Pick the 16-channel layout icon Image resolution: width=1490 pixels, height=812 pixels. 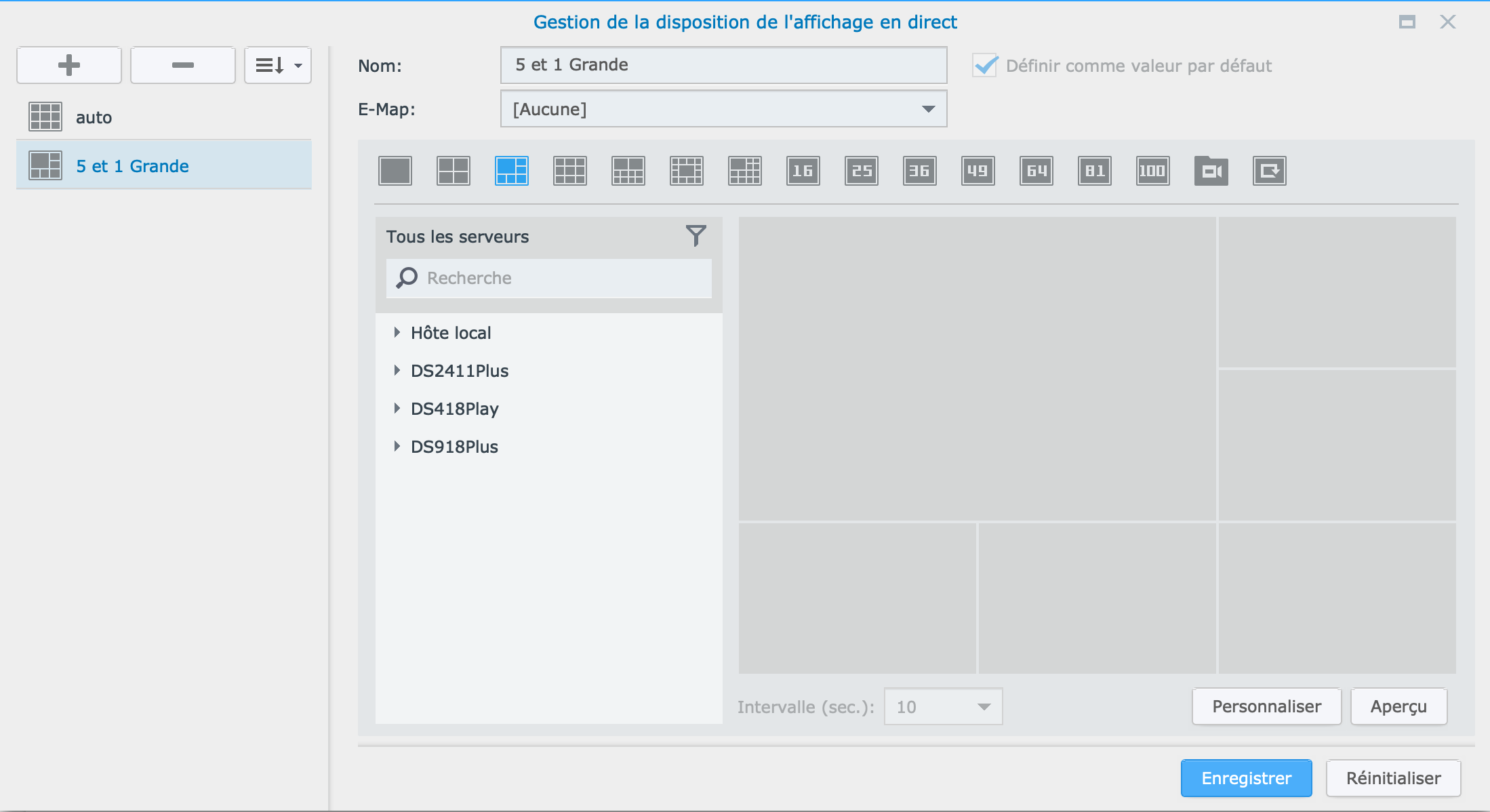click(803, 171)
